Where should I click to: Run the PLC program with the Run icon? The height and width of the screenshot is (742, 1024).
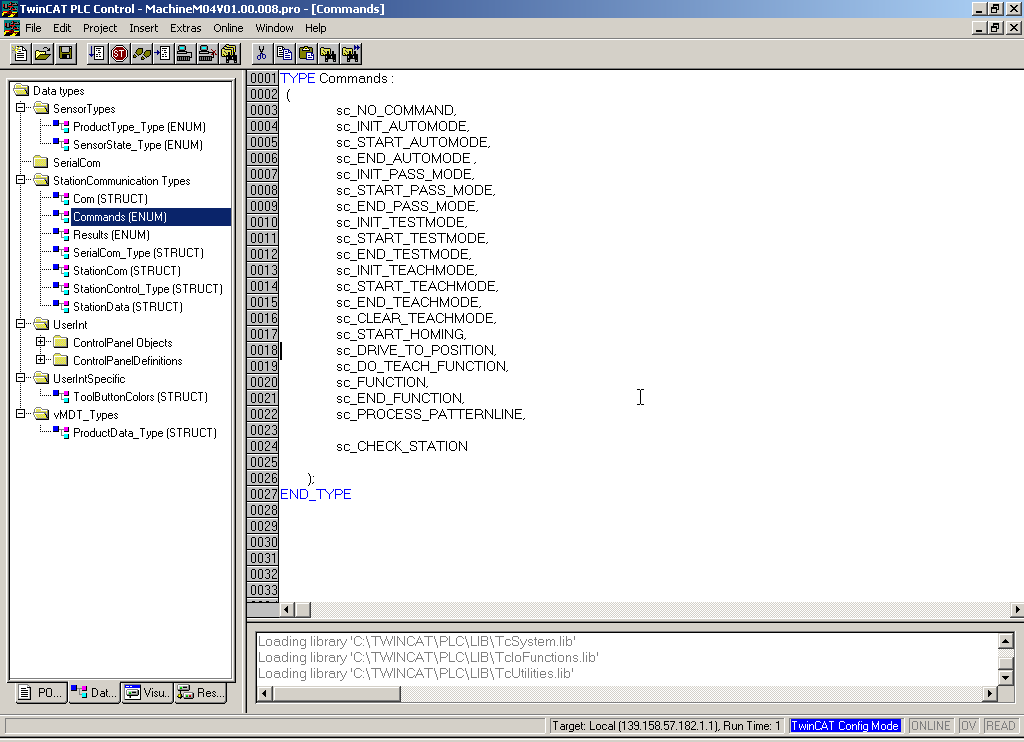click(x=97, y=54)
